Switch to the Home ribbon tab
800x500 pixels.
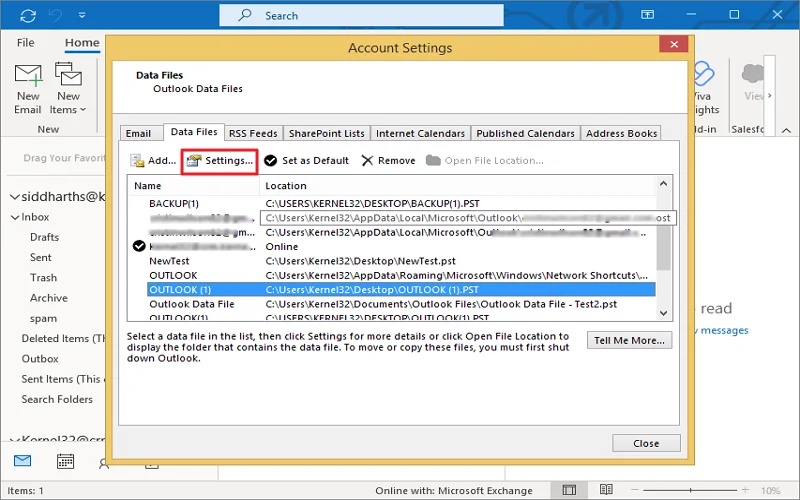pyautogui.click(x=82, y=42)
